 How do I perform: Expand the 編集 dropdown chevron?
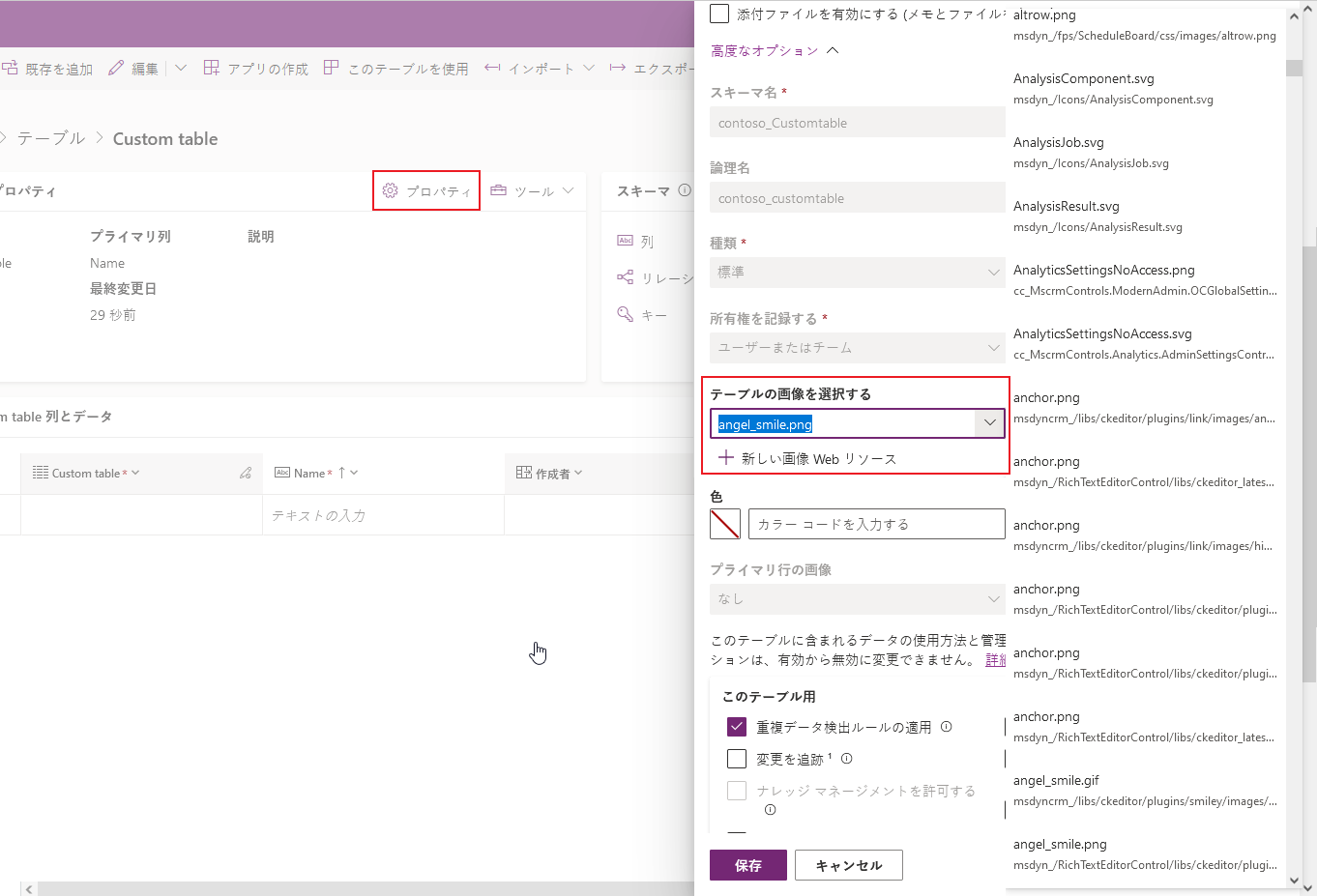click(x=181, y=69)
